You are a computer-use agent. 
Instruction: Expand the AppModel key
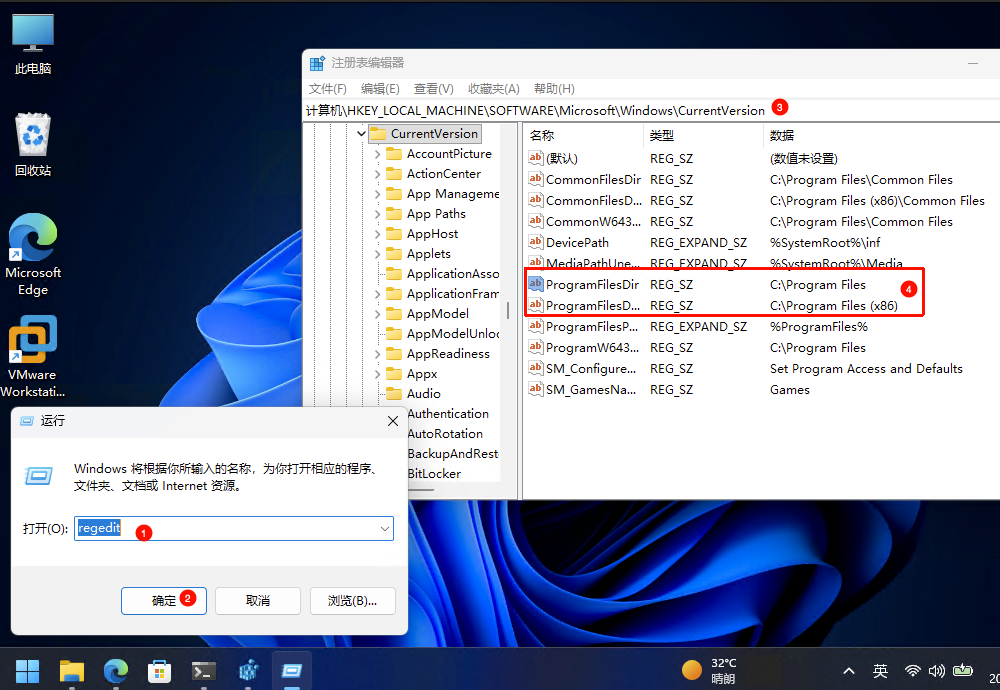[377, 314]
